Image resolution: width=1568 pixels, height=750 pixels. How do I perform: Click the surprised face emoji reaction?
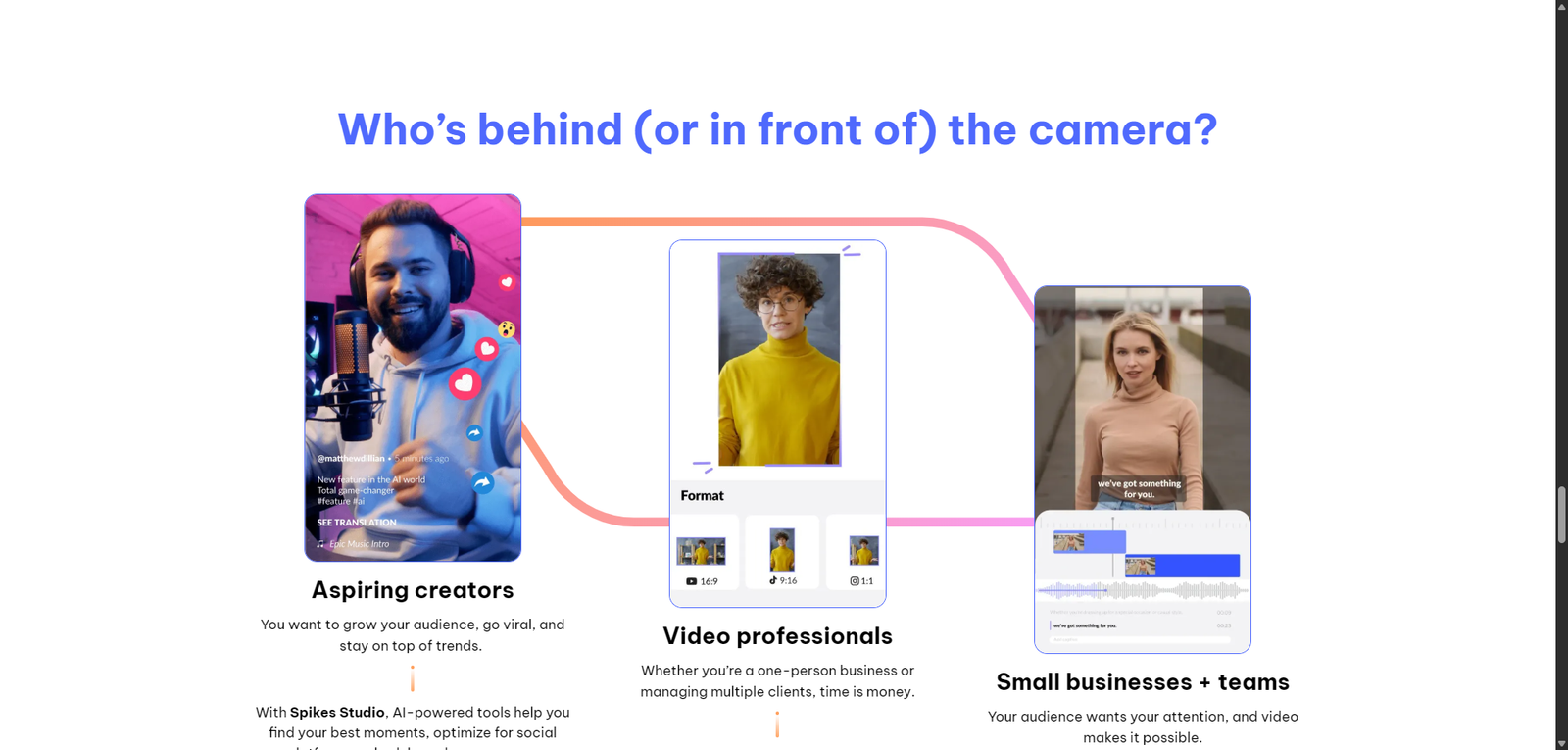pyautogui.click(x=506, y=329)
